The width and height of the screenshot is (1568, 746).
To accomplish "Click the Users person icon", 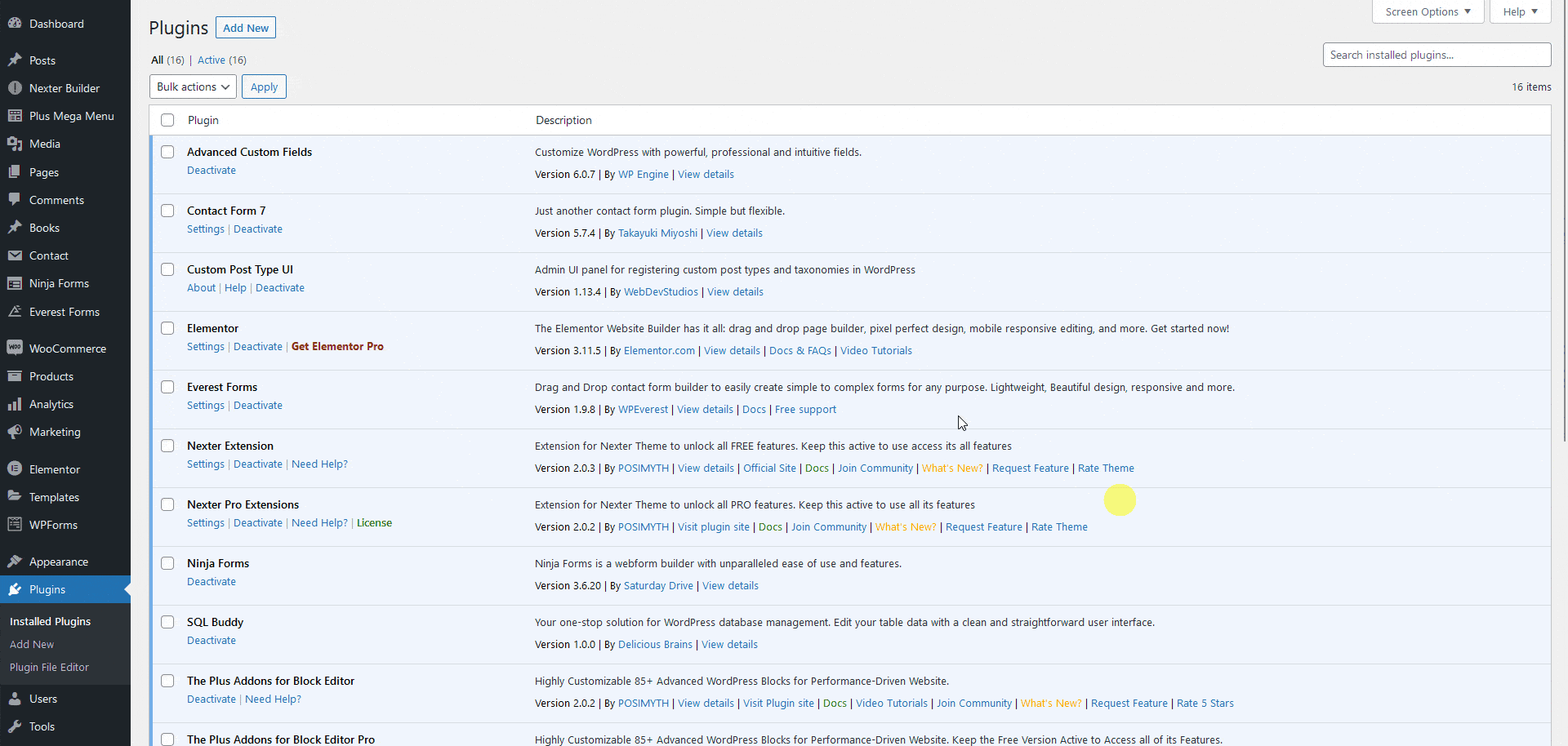I will tap(15, 699).
